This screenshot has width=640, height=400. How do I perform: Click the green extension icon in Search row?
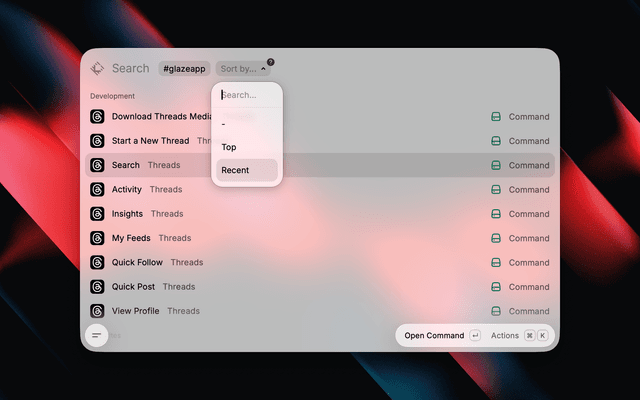point(496,165)
